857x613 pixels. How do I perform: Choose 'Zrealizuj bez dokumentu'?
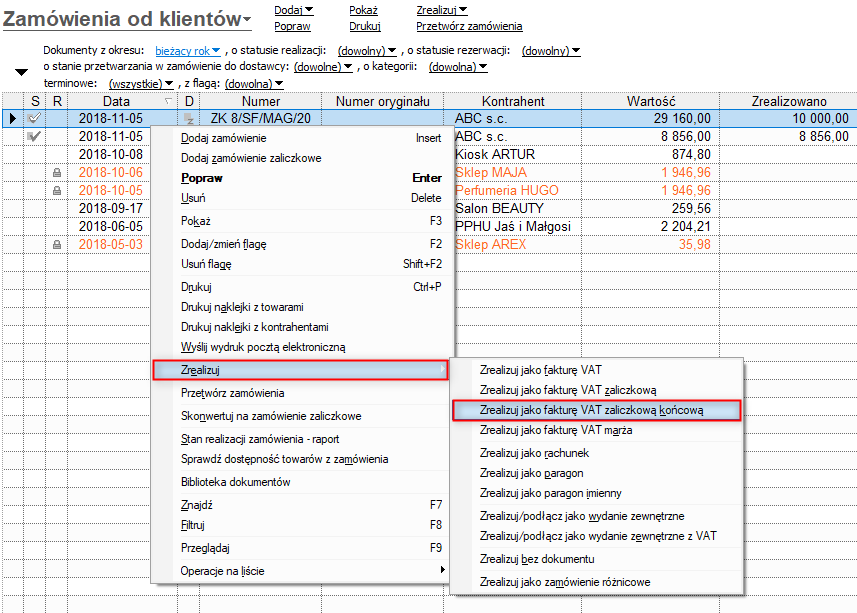click(x=596, y=559)
